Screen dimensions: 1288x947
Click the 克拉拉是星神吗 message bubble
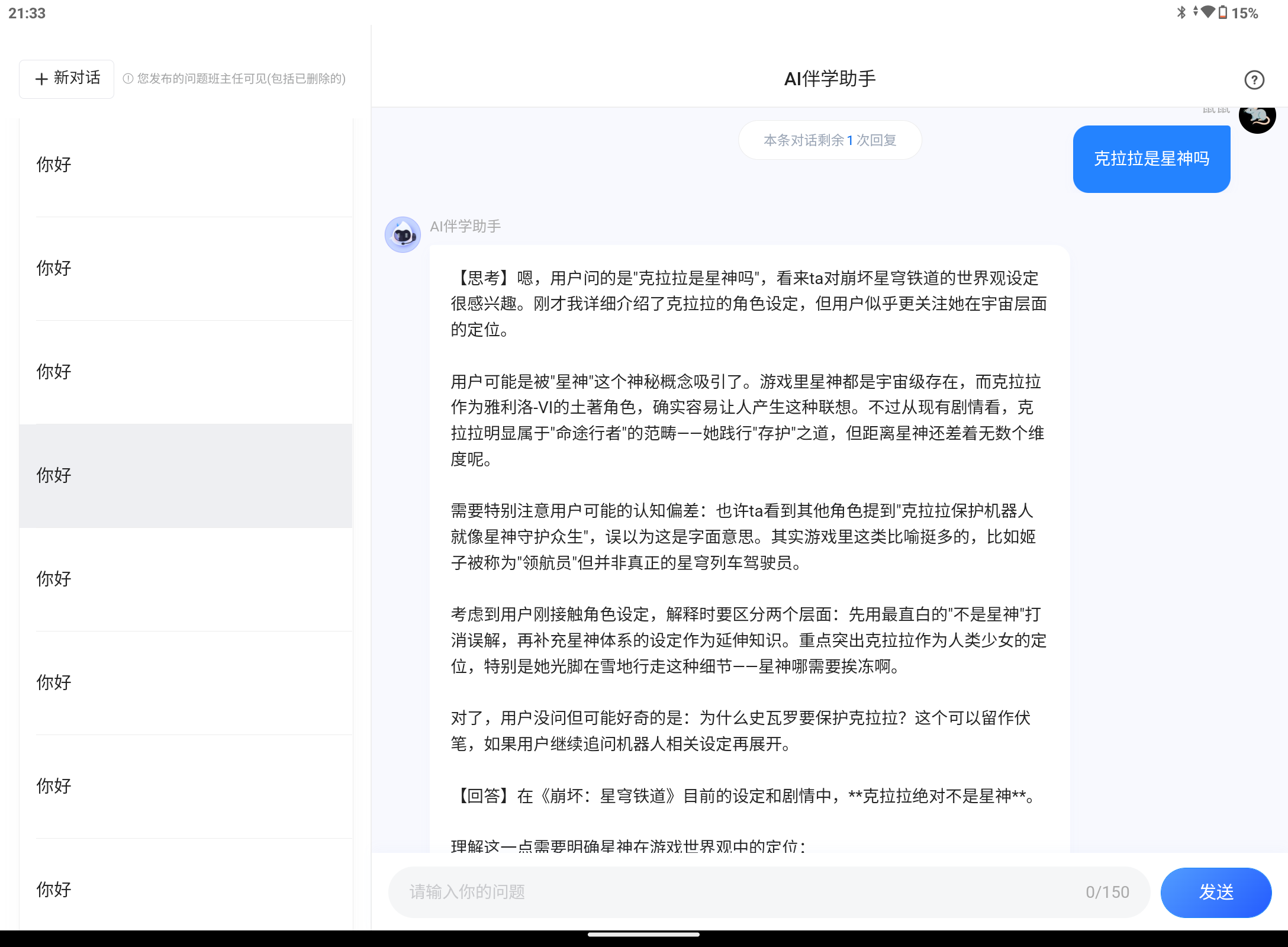coord(1151,159)
